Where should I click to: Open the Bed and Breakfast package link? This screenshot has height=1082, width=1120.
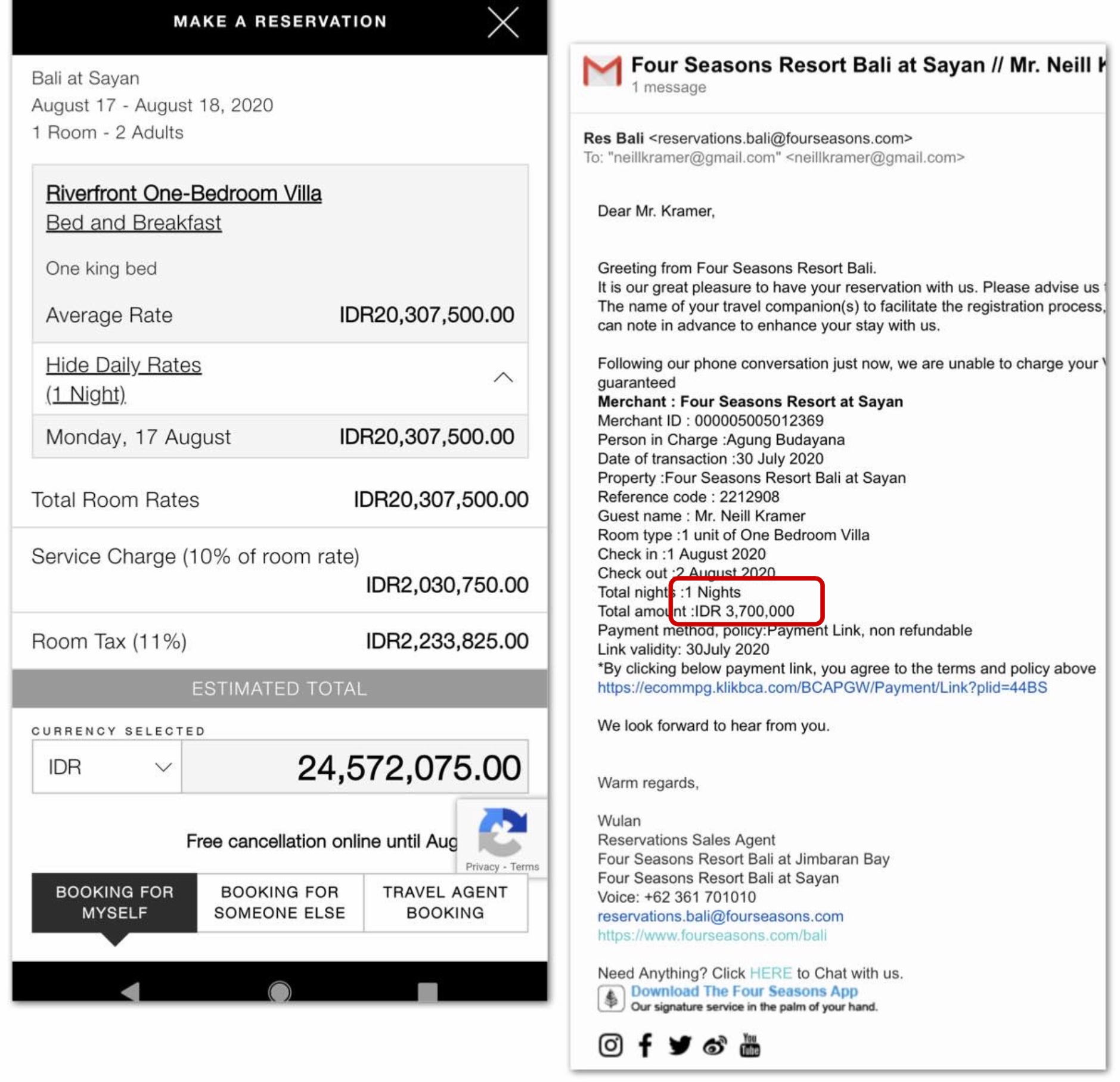[x=134, y=222]
